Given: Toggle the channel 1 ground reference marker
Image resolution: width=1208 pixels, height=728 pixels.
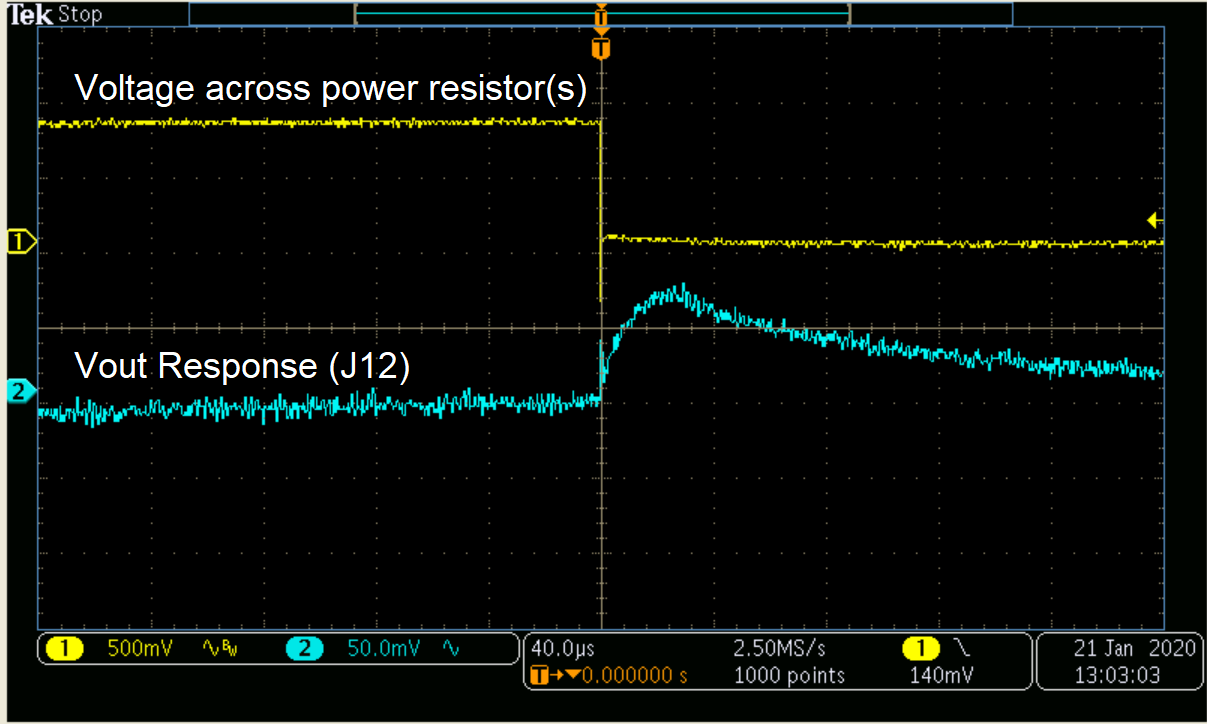Looking at the screenshot, I should 18,242.
